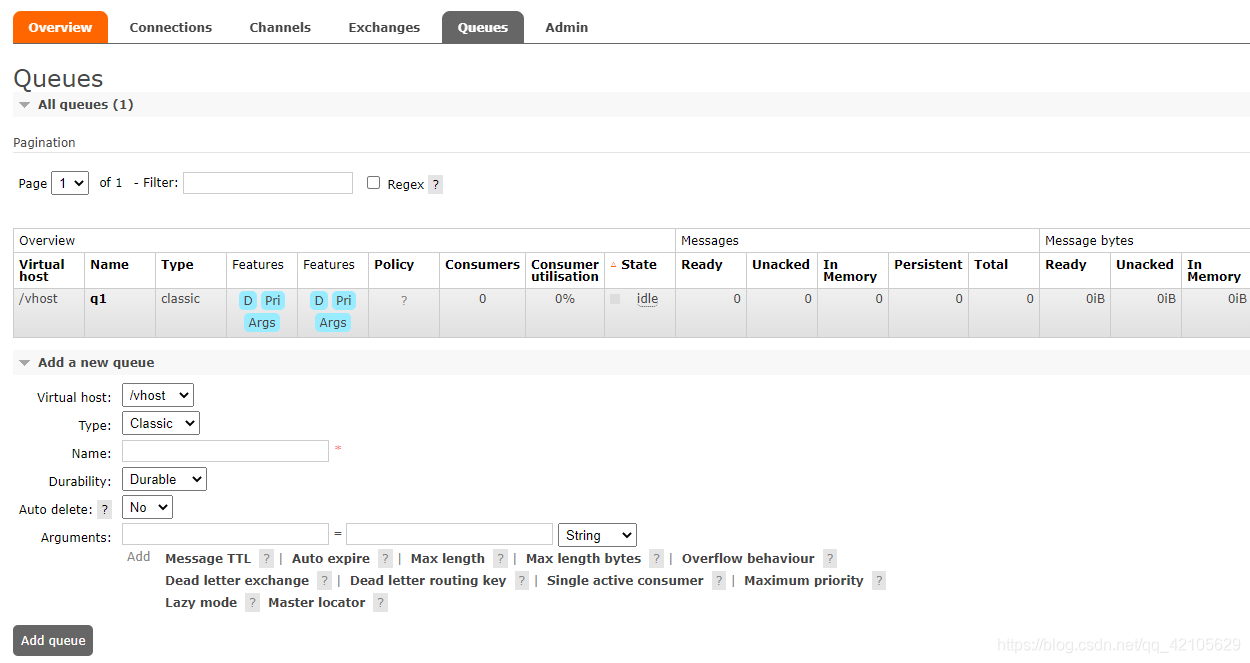This screenshot has width=1250, height=663.
Task: Enable the Regex filter checkbox
Action: (x=373, y=183)
